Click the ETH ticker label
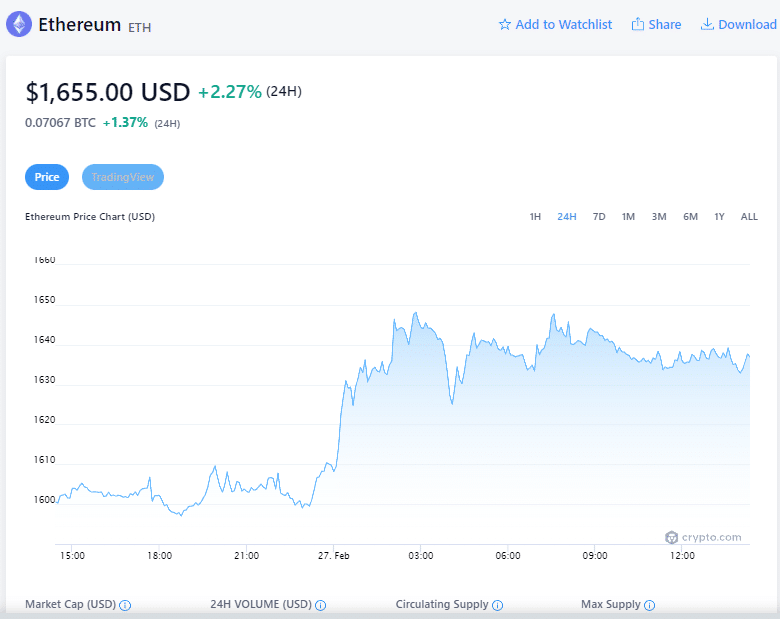780x619 pixels. tap(140, 27)
